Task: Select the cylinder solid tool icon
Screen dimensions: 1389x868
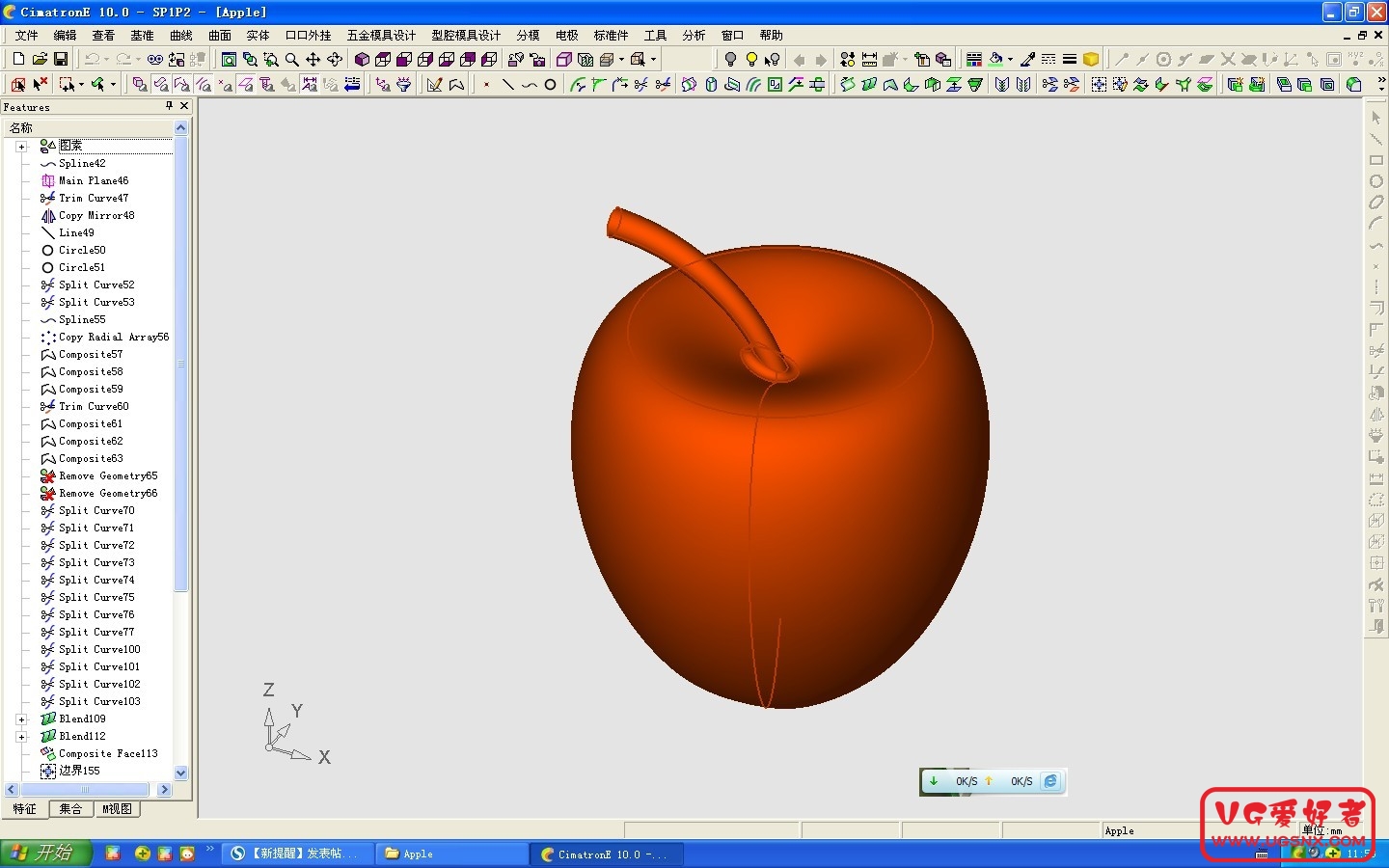Action: coord(711,85)
